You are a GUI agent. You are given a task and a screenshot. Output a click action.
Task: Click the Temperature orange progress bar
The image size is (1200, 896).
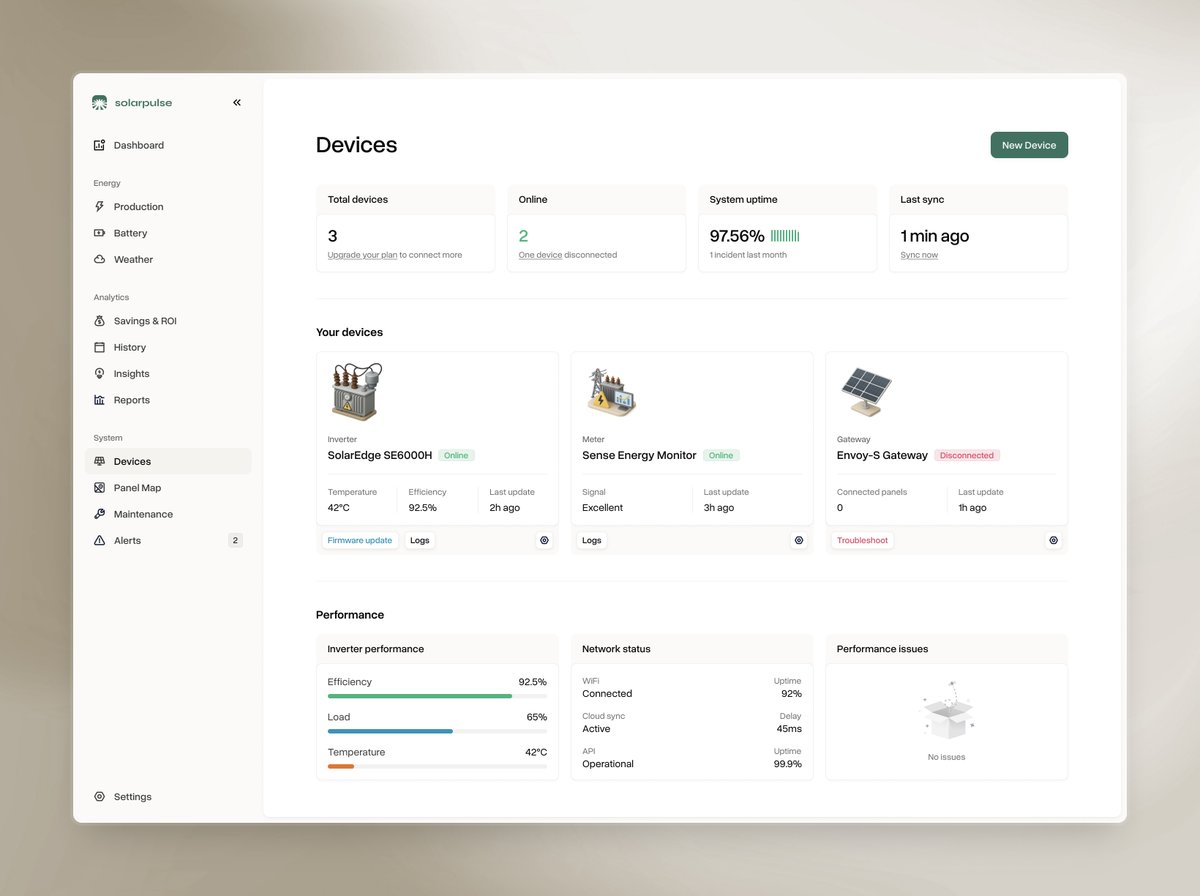point(437,766)
